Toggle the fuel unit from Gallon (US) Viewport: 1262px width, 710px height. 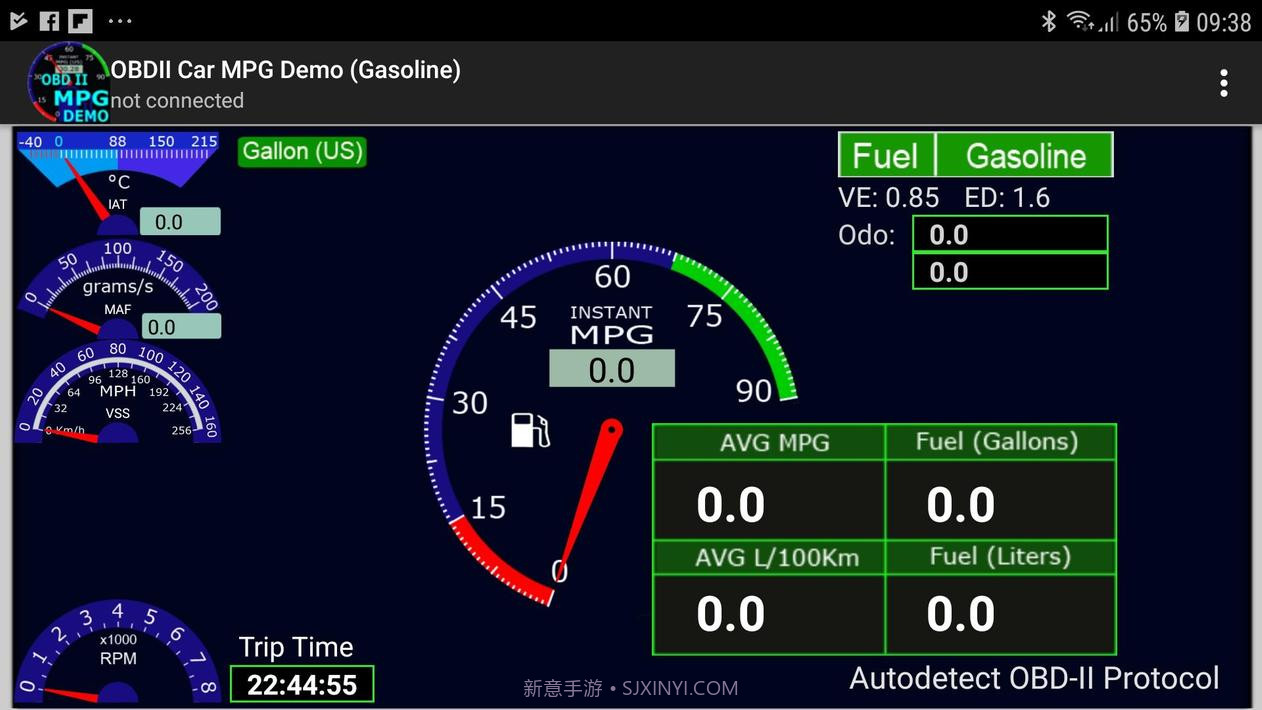pyautogui.click(x=301, y=151)
